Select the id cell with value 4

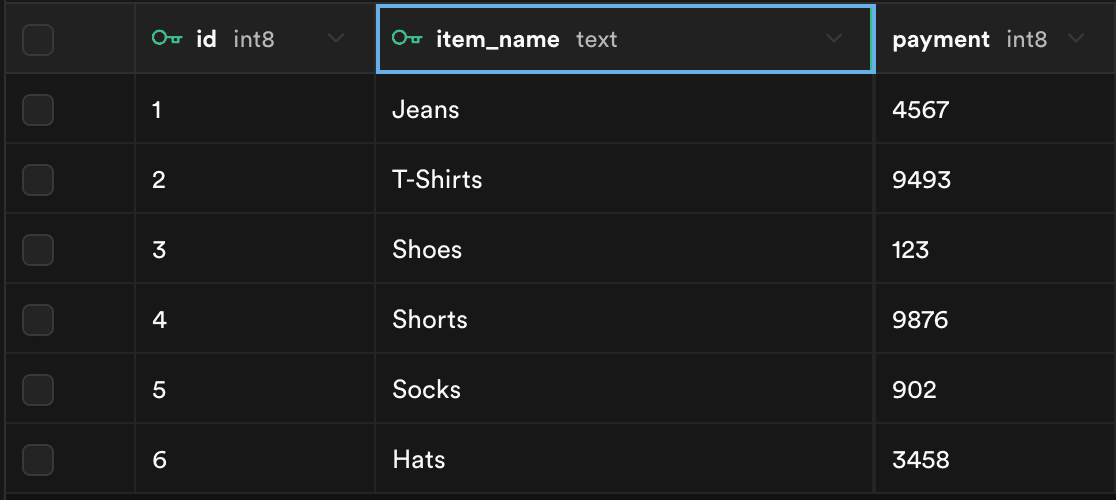click(160, 320)
